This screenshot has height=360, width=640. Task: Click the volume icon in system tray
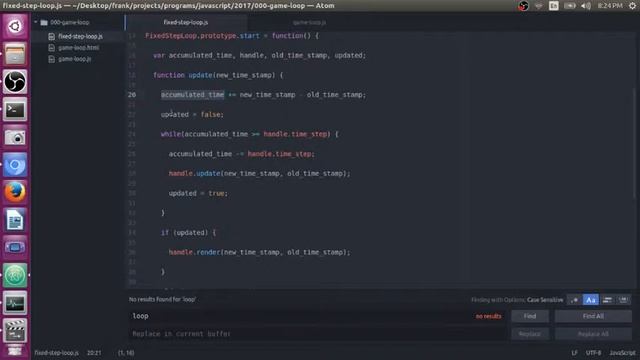tap(586, 6)
